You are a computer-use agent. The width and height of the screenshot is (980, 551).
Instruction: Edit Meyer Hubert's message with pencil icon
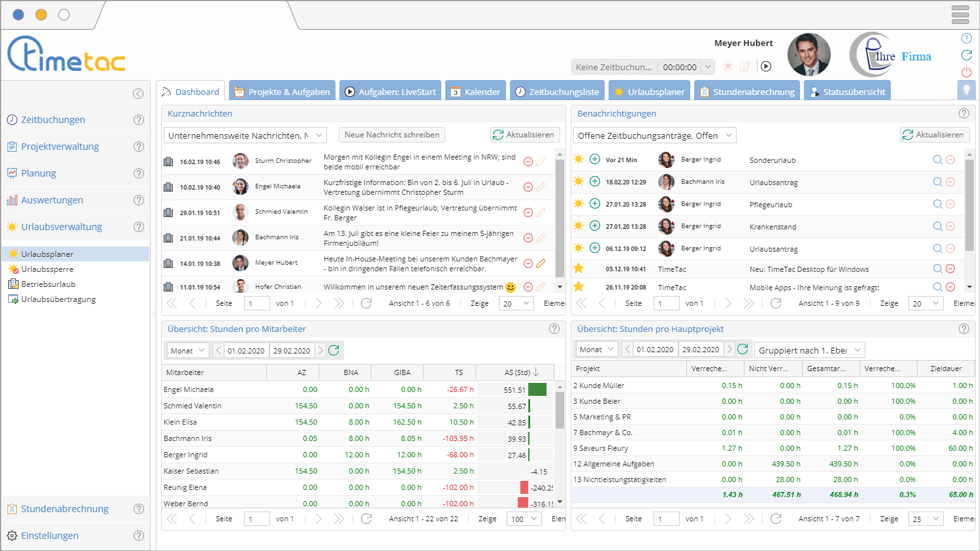(x=541, y=264)
